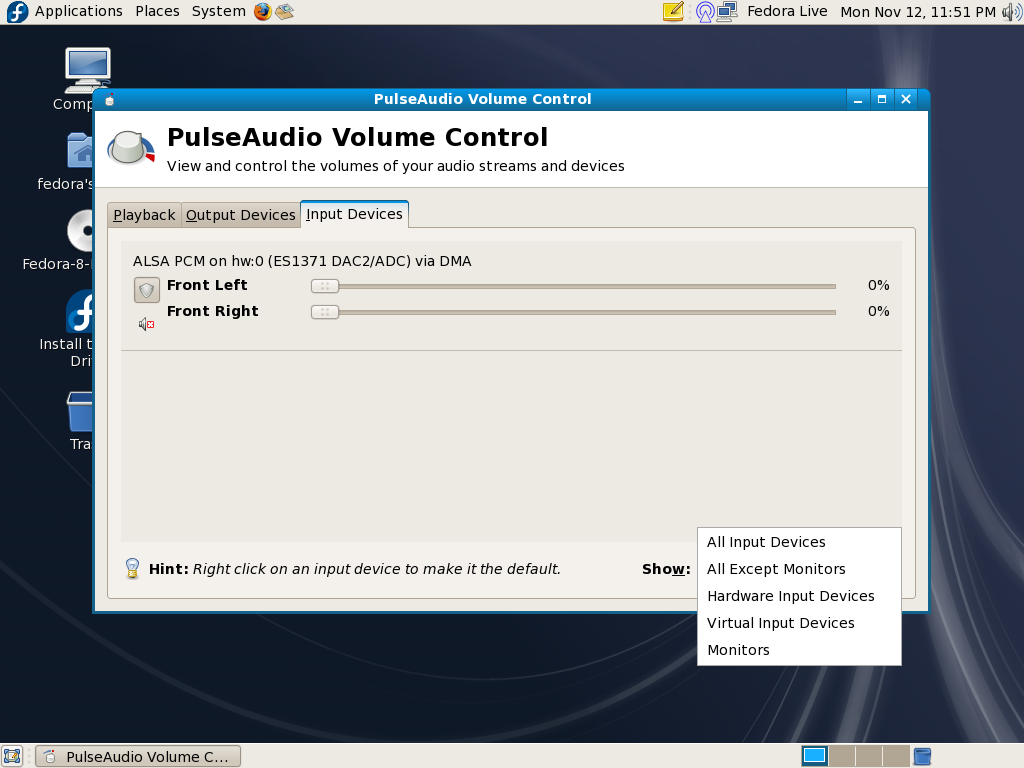Select the Input Devices tab
1024x768 pixels.
[355, 214]
